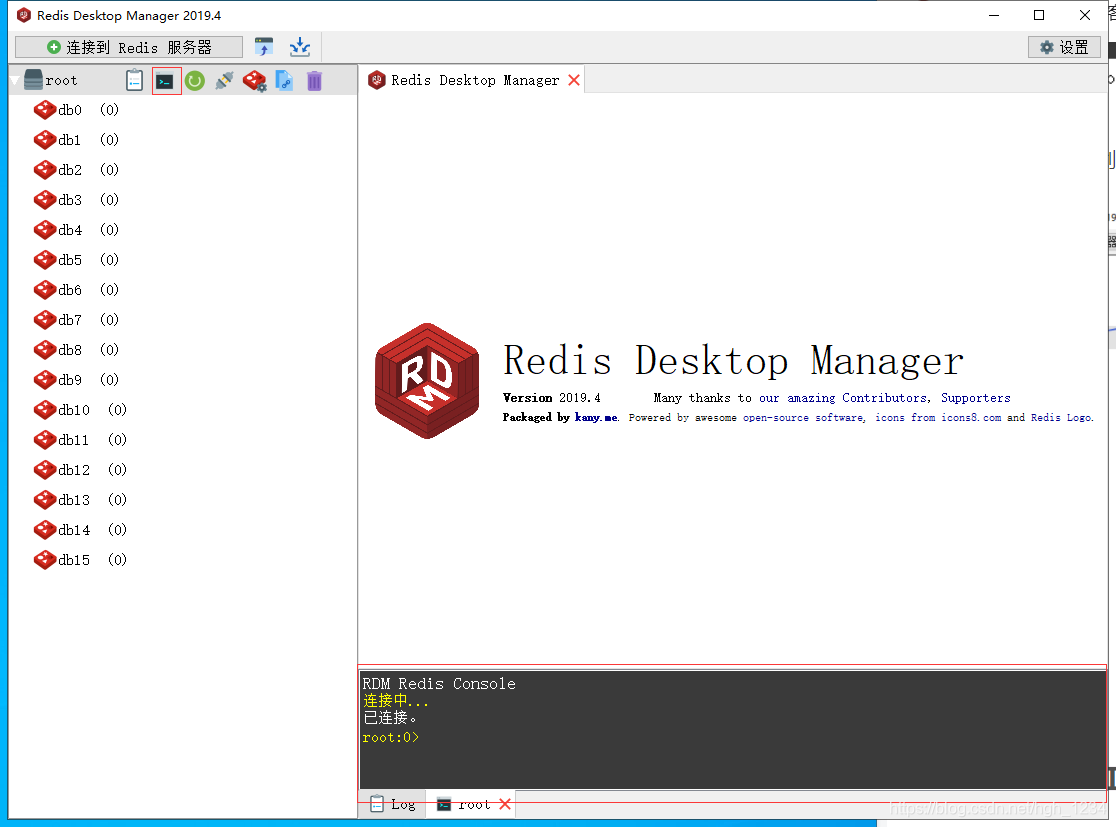Image resolution: width=1116 pixels, height=827 pixels.
Task: Click the red cube icon beside db5
Action: [45, 260]
